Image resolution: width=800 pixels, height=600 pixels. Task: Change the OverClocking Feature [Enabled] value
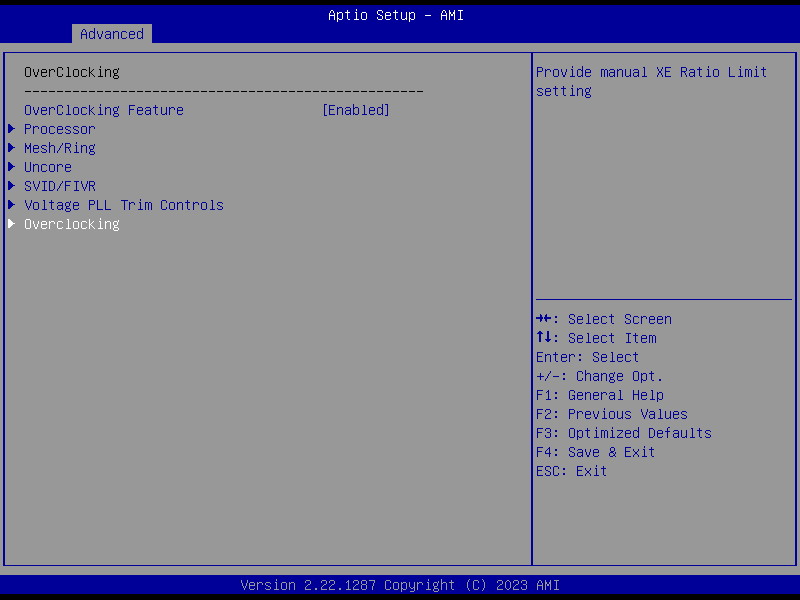point(356,110)
